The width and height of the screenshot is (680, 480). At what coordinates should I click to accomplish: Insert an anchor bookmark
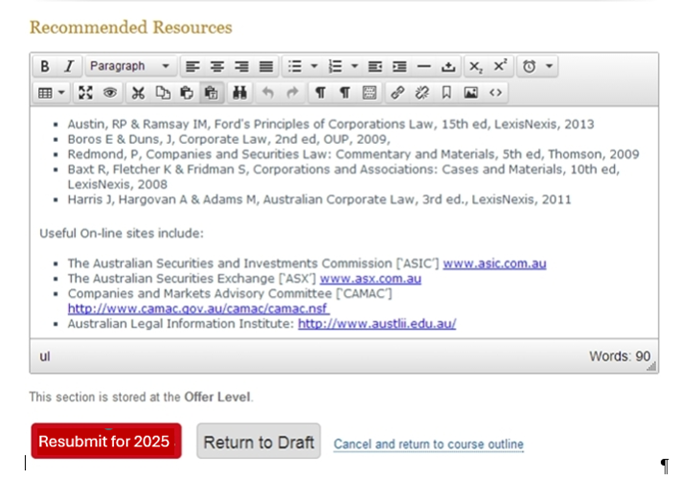[446, 92]
